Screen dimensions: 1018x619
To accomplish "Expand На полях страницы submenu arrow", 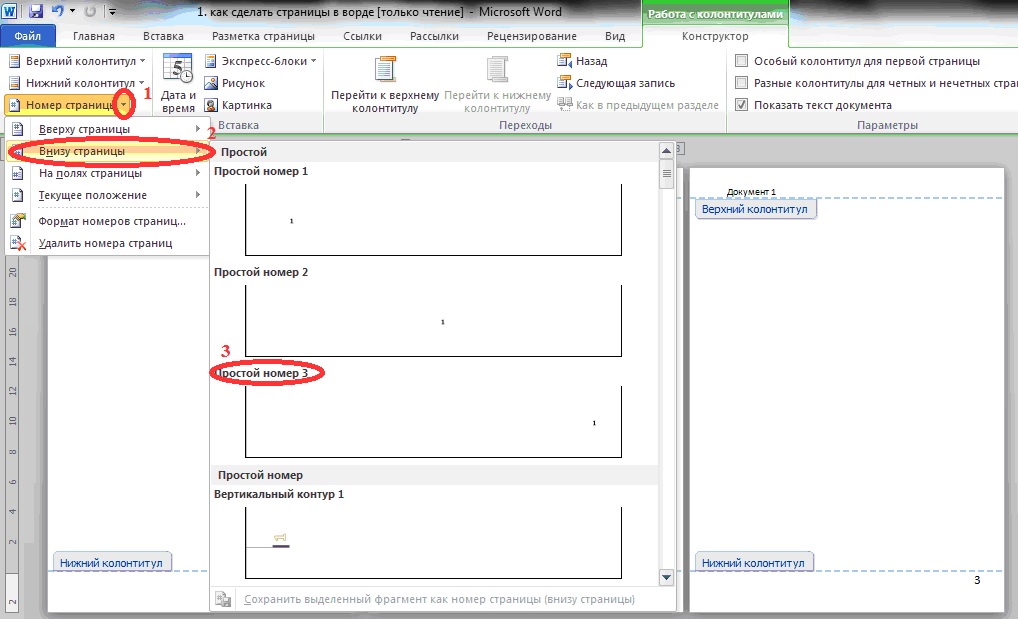I will [x=198, y=173].
